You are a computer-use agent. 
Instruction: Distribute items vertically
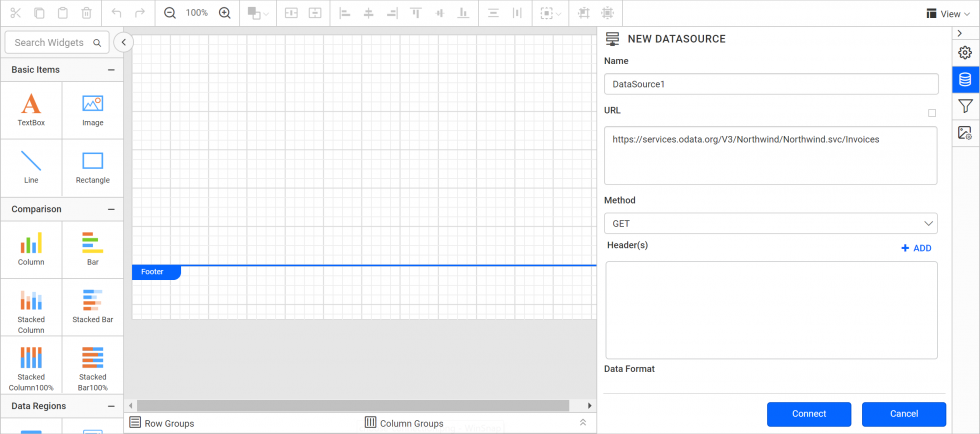point(493,13)
